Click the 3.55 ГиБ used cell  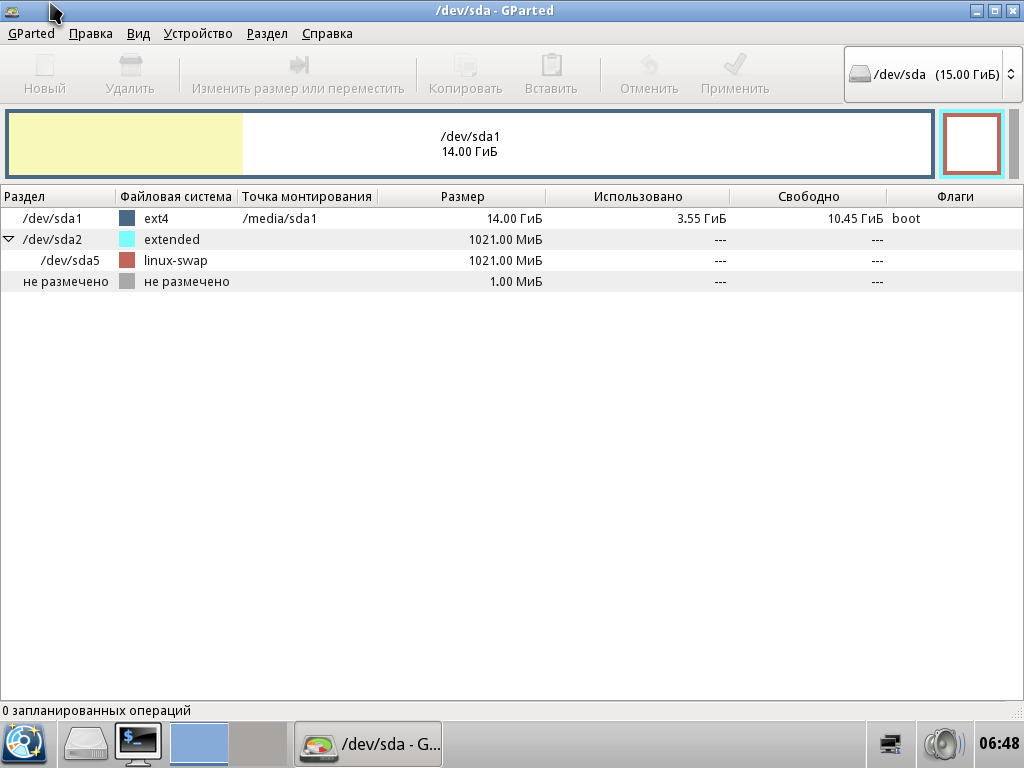[x=701, y=219]
